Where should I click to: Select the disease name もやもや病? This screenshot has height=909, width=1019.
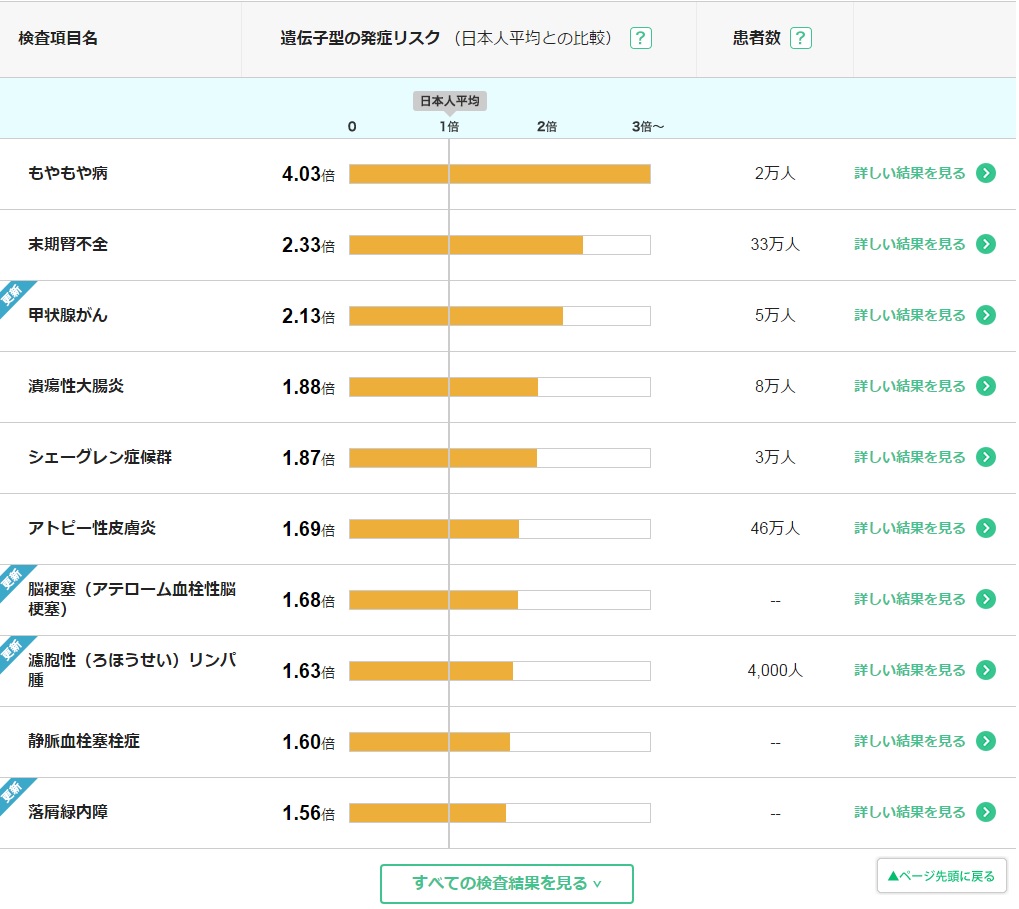(x=68, y=173)
